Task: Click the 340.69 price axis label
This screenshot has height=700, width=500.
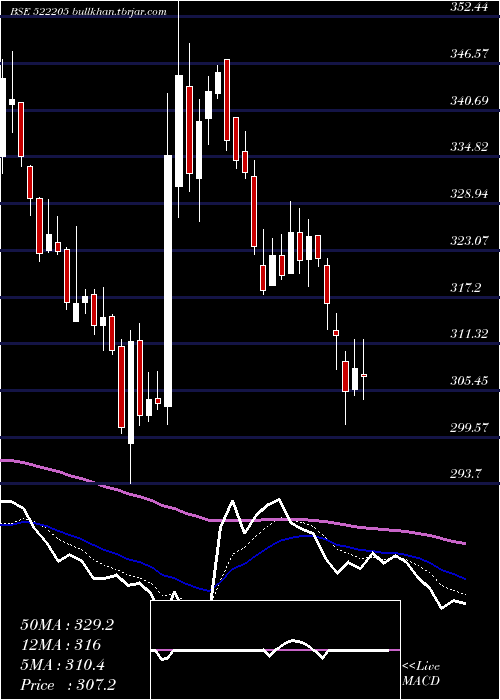Action: [x=469, y=101]
